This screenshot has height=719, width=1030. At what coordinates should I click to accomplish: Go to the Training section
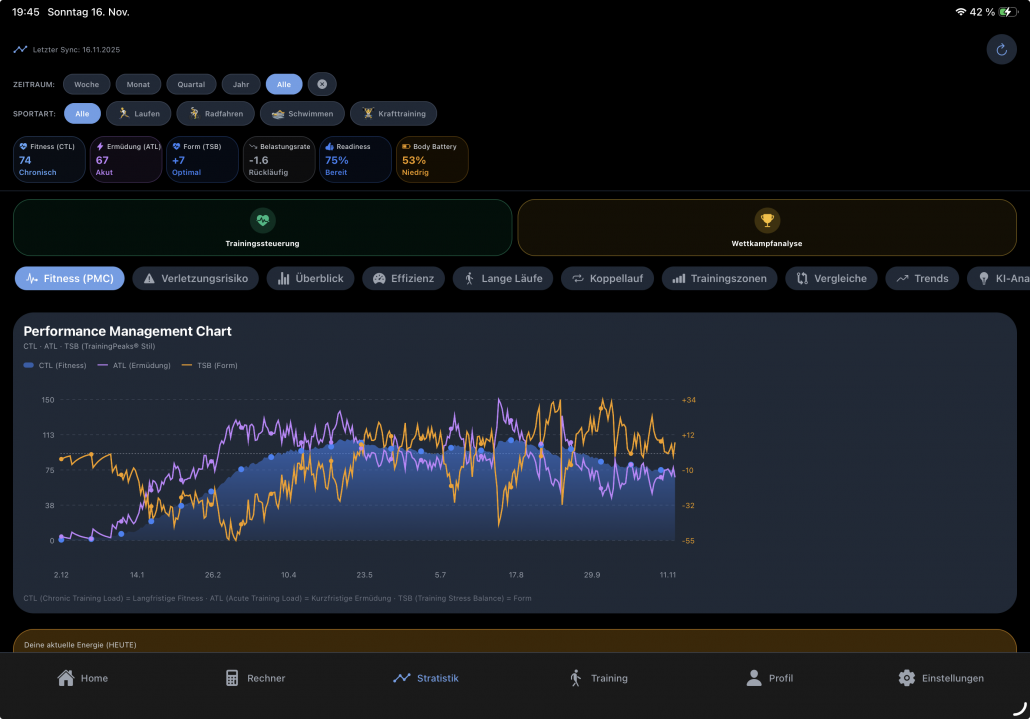(598, 678)
